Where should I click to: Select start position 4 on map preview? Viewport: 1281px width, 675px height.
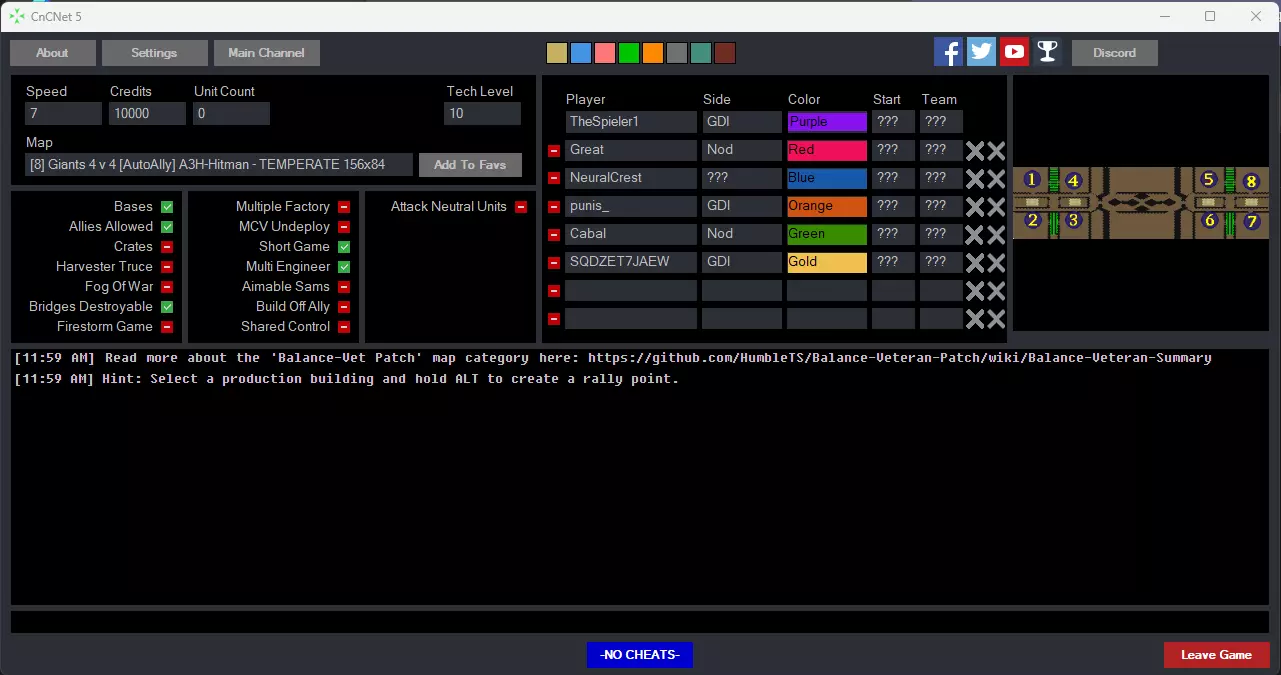[1073, 181]
